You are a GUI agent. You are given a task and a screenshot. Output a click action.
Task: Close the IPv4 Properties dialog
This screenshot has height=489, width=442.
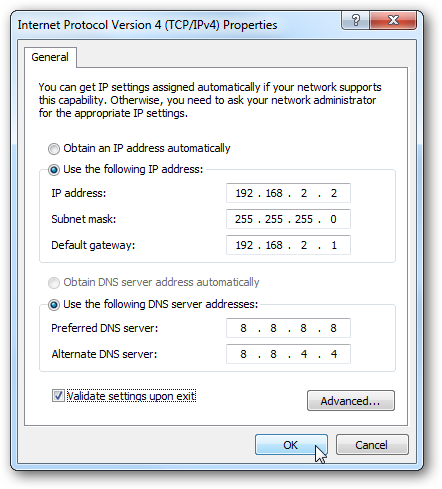click(x=393, y=20)
